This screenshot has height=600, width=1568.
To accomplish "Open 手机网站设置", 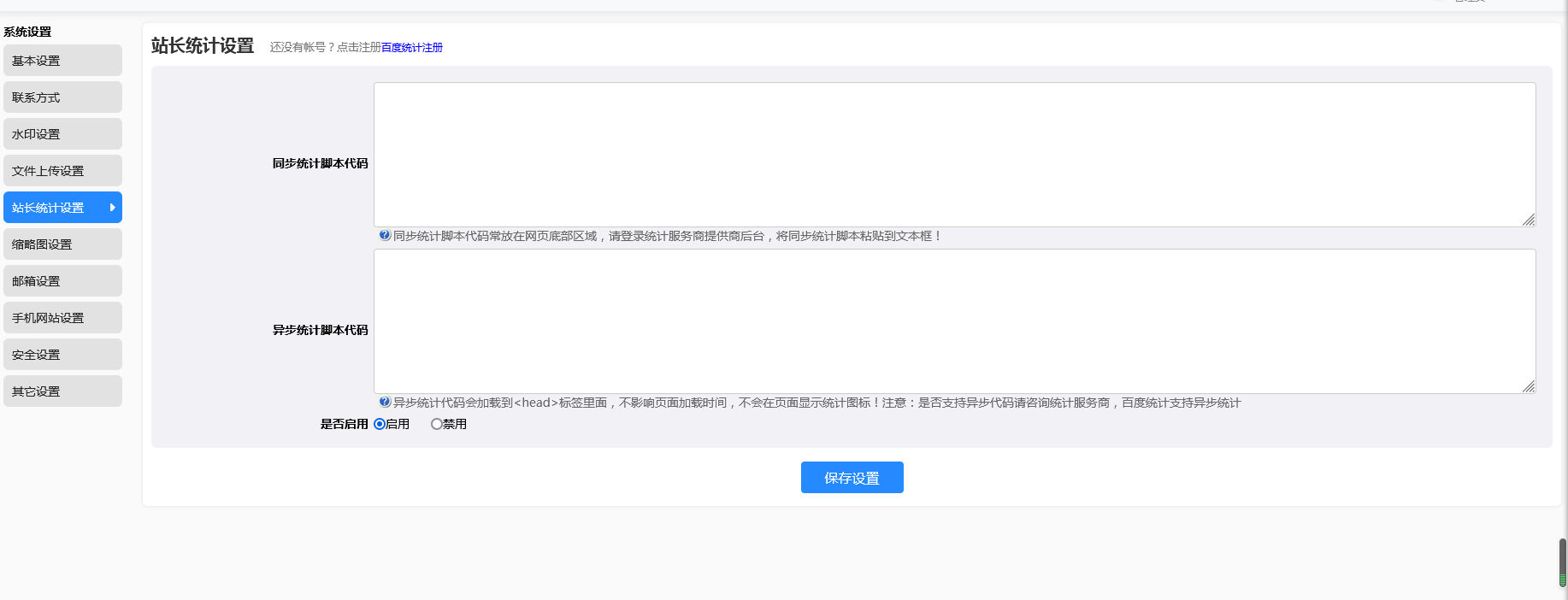I will point(62,318).
